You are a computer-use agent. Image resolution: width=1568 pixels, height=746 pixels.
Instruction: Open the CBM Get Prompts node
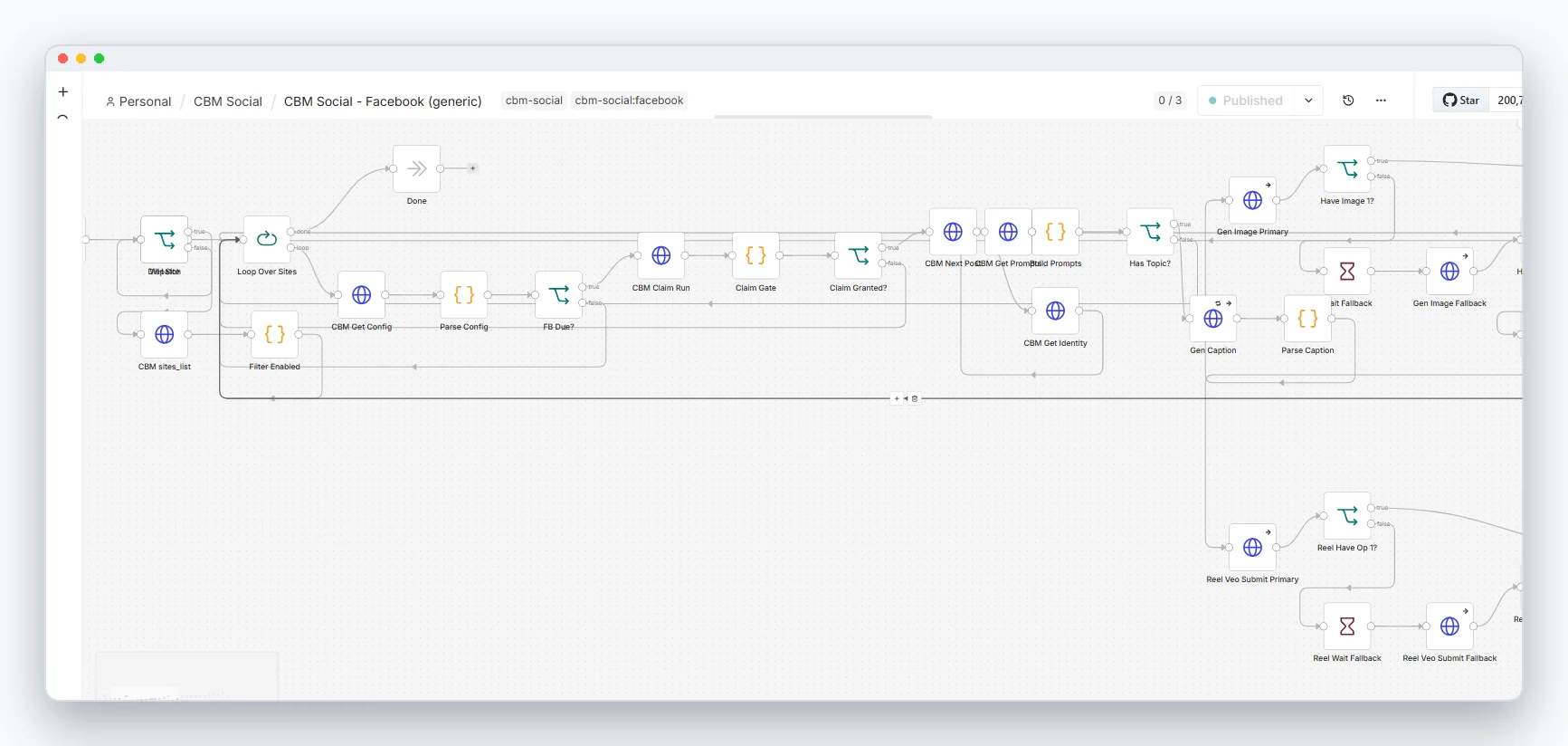click(x=1008, y=232)
